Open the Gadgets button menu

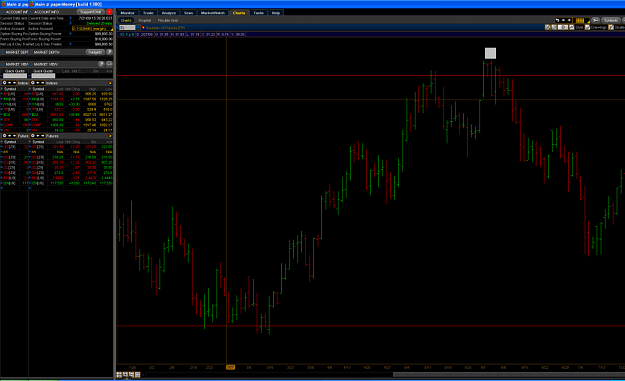click(95, 52)
